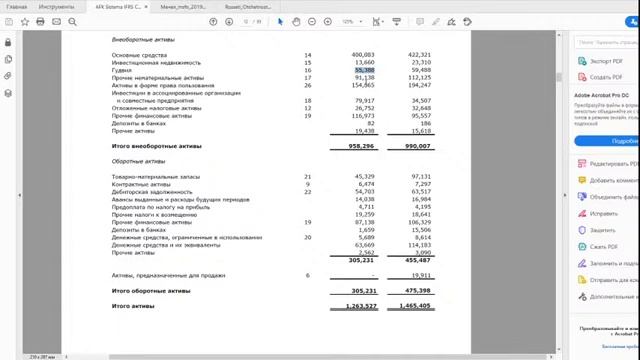Bookmark document with the star icon
The height and width of the screenshot is (360, 640).
(25, 22)
